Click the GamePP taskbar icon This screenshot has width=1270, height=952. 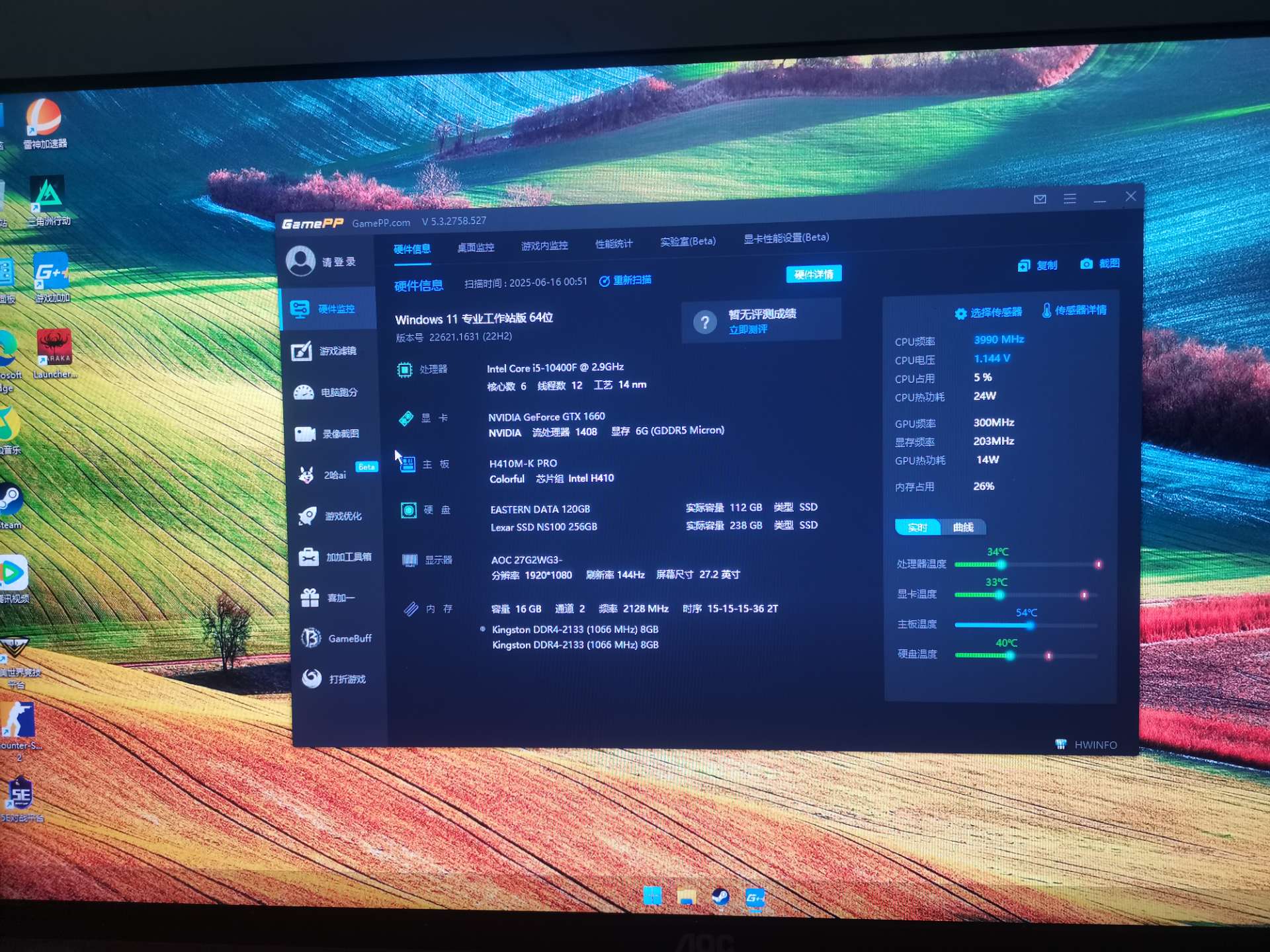[755, 898]
